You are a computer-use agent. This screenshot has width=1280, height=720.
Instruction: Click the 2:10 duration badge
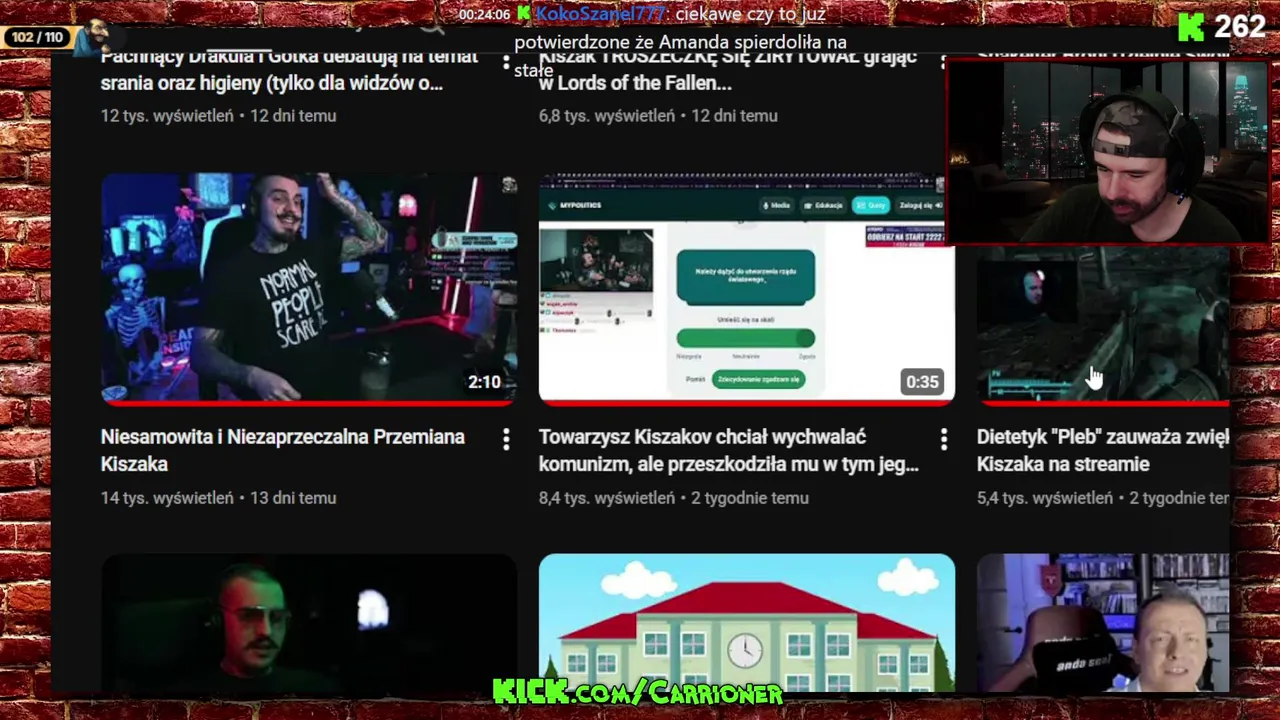[484, 382]
